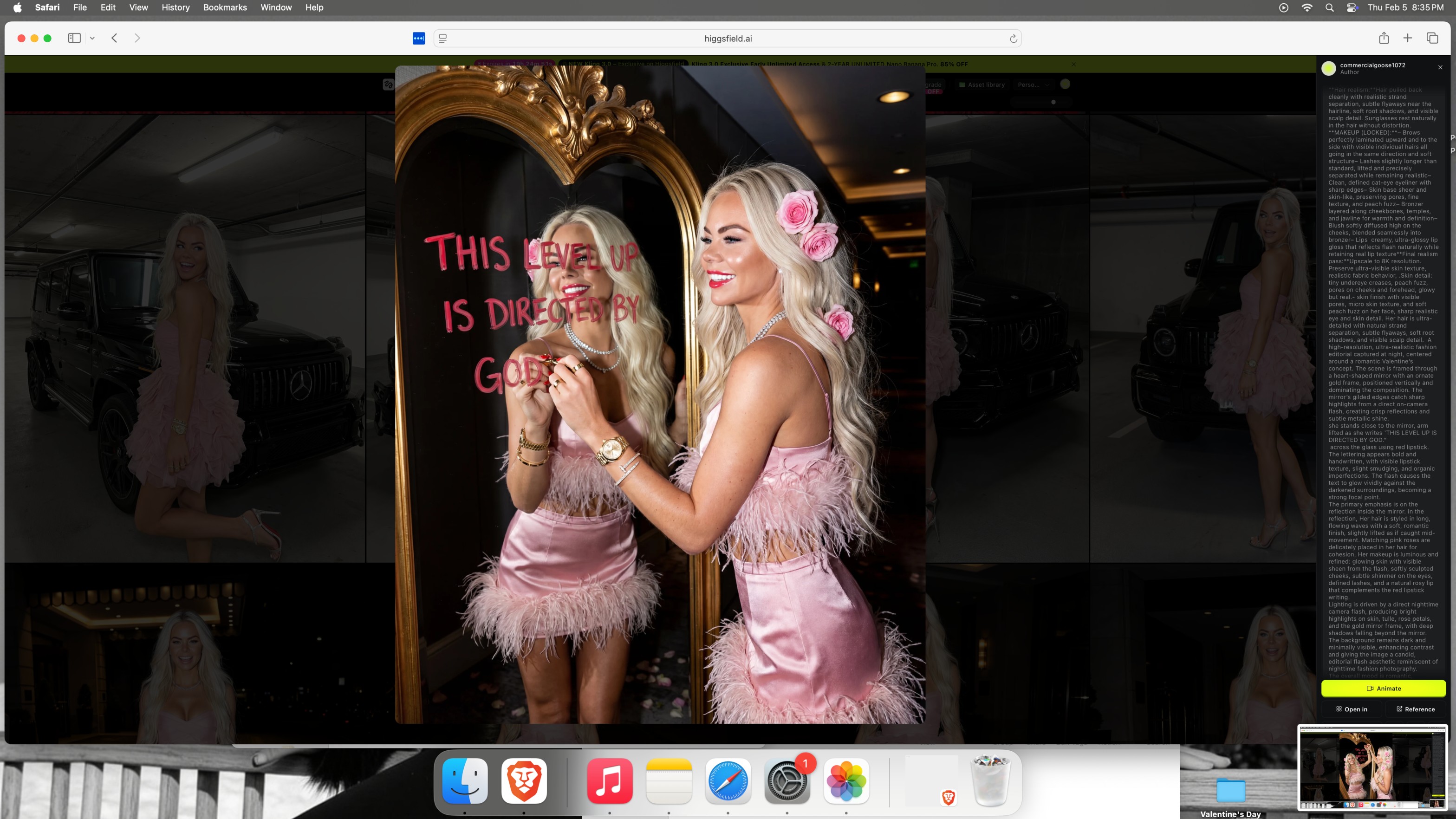Open Control Center from the menu bar
Screen dimensions: 1456x819
(x=1352, y=7)
